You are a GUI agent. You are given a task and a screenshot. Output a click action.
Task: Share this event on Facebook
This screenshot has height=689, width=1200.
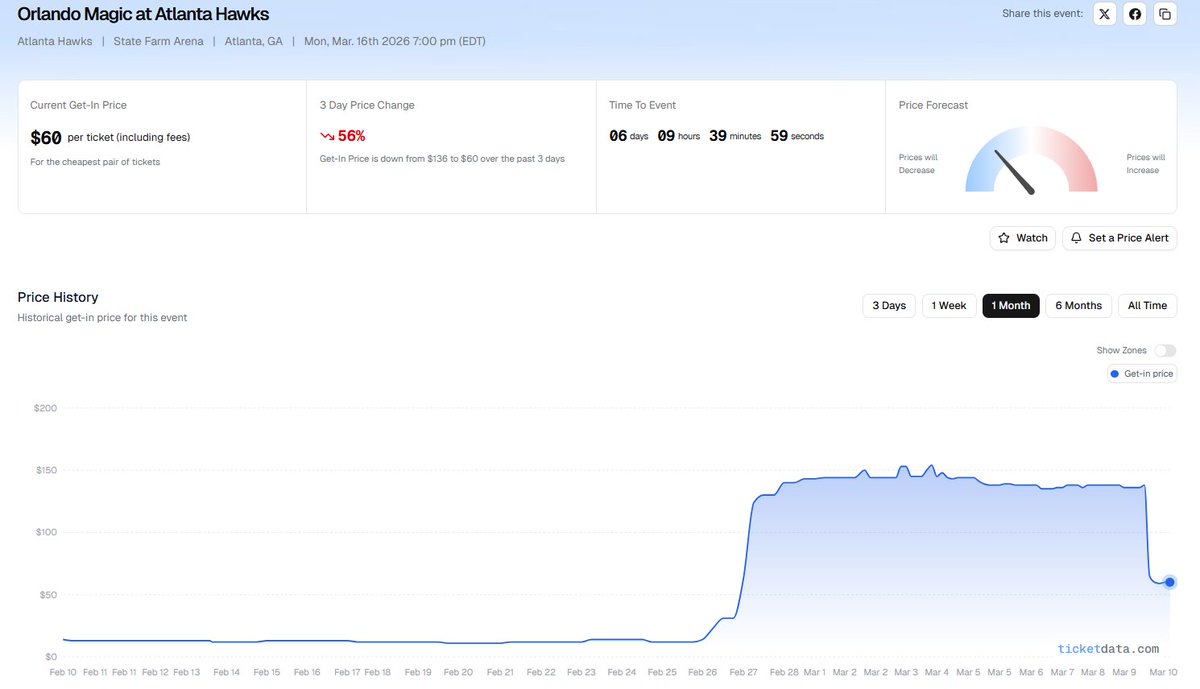click(1135, 14)
